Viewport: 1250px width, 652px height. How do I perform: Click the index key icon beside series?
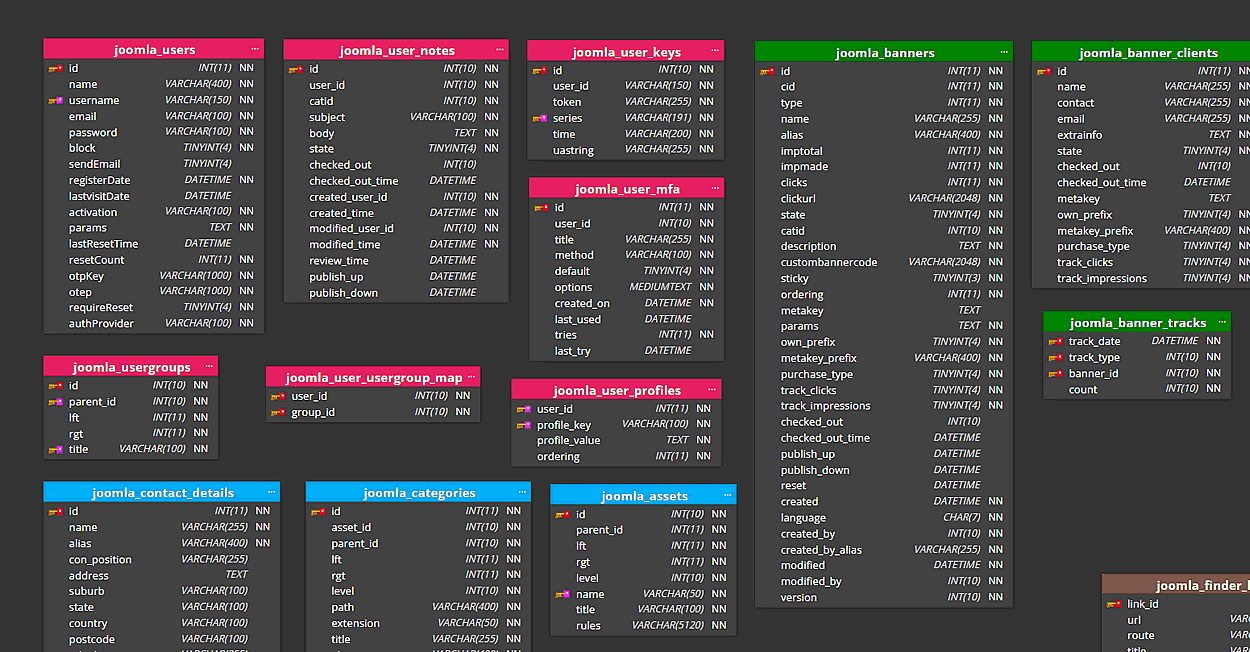[540, 119]
